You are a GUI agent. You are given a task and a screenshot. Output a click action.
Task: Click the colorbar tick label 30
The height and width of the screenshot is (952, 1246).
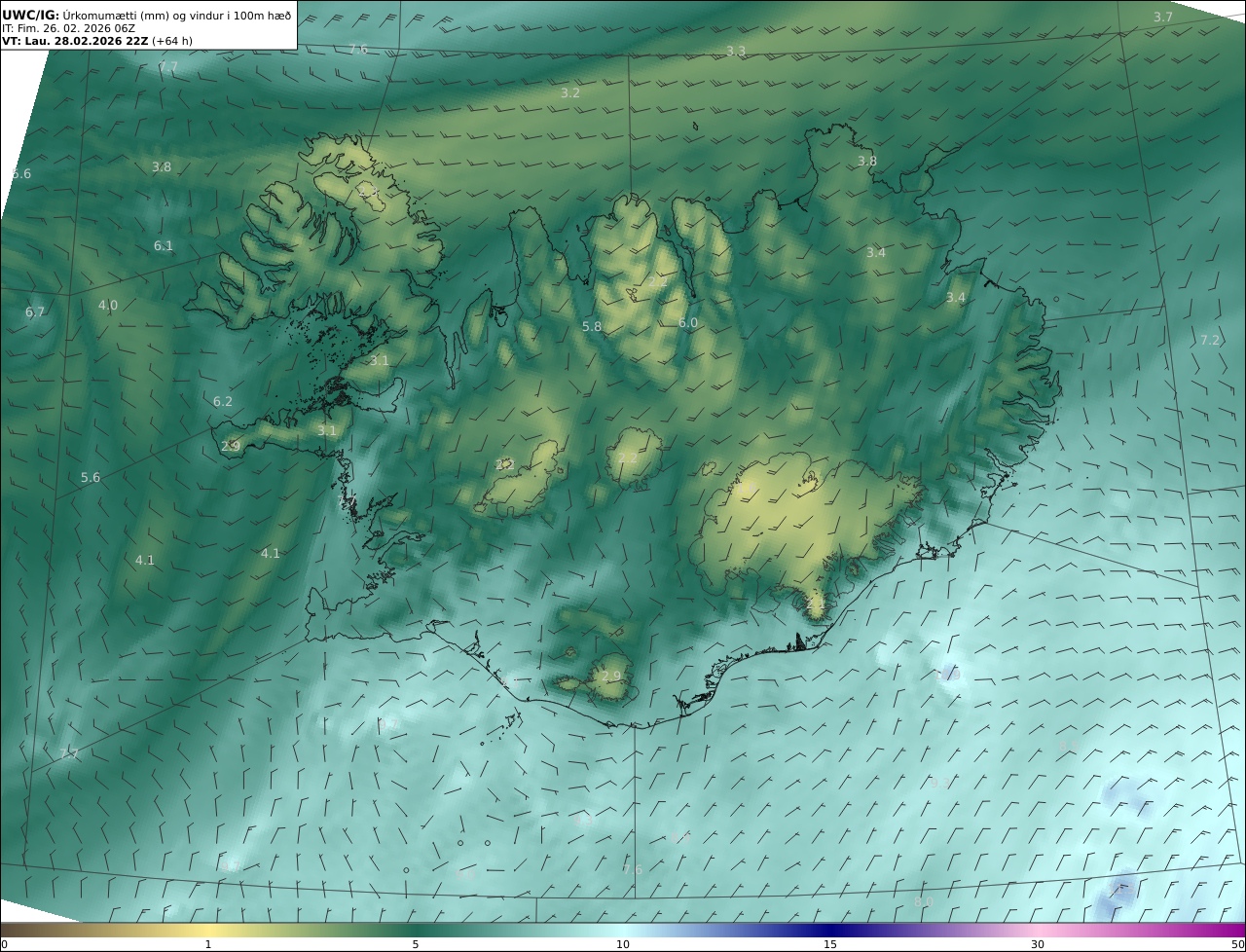point(1038,944)
